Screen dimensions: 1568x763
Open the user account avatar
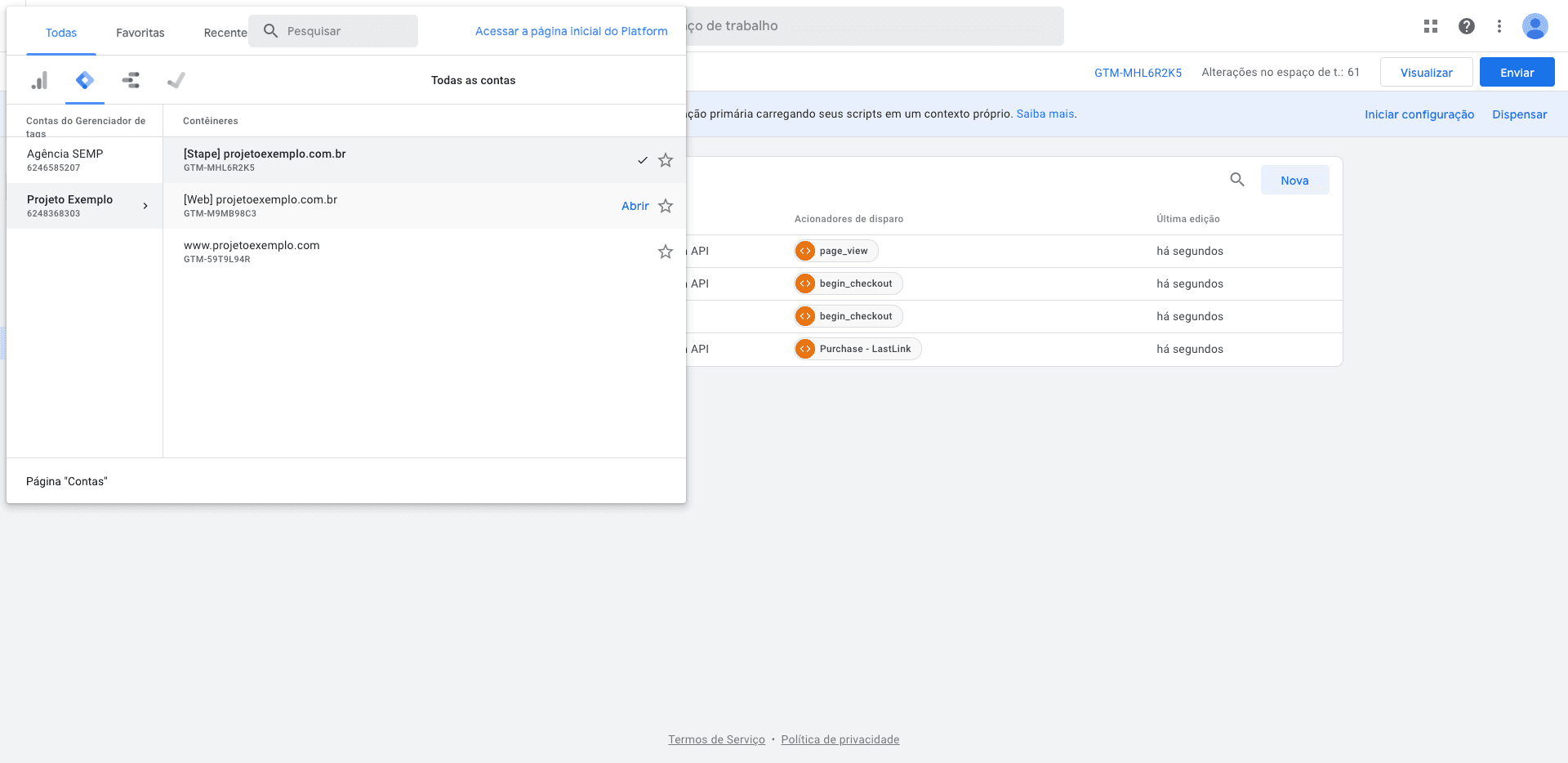(1535, 26)
